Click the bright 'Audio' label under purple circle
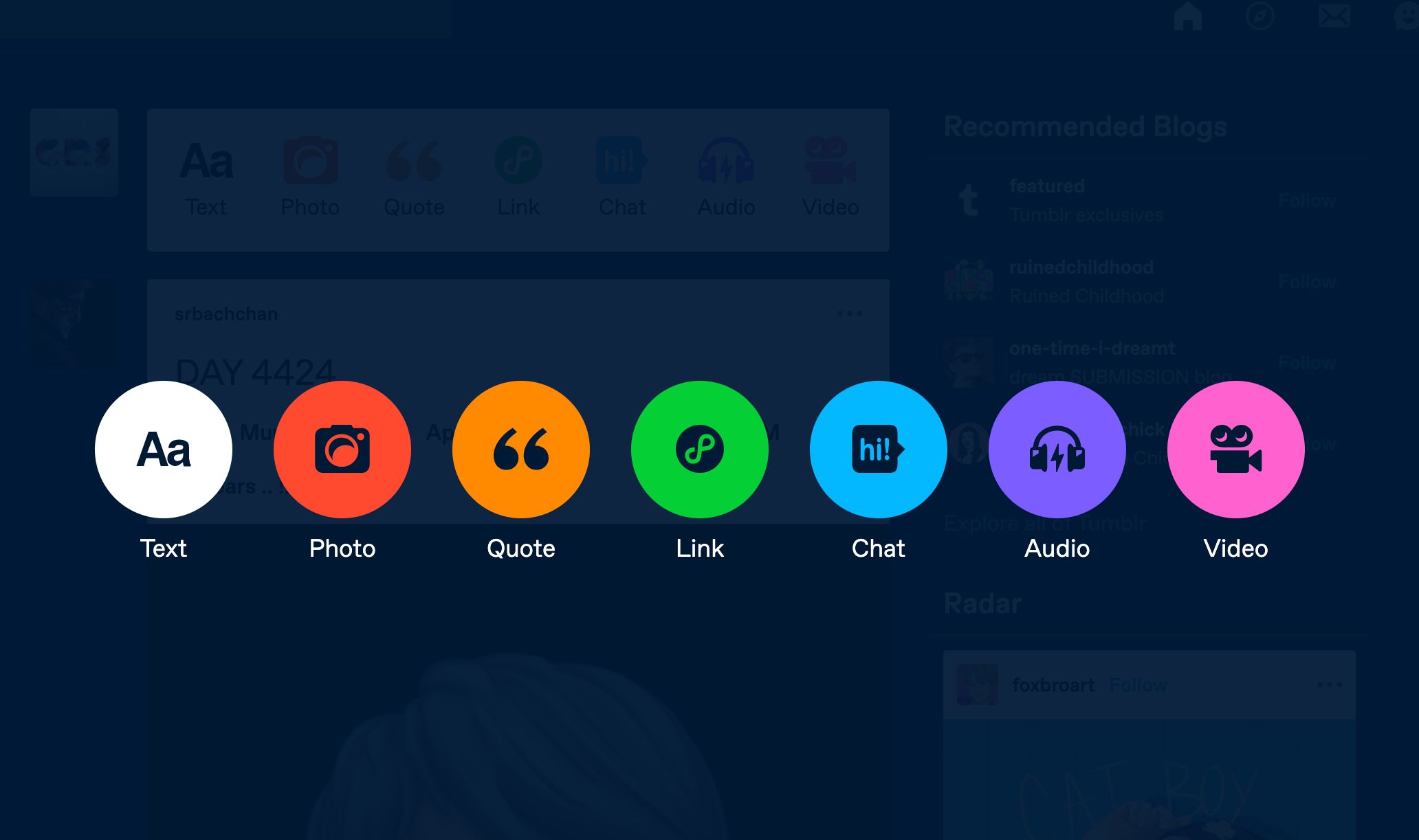The height and width of the screenshot is (840, 1419). pyautogui.click(x=1057, y=549)
